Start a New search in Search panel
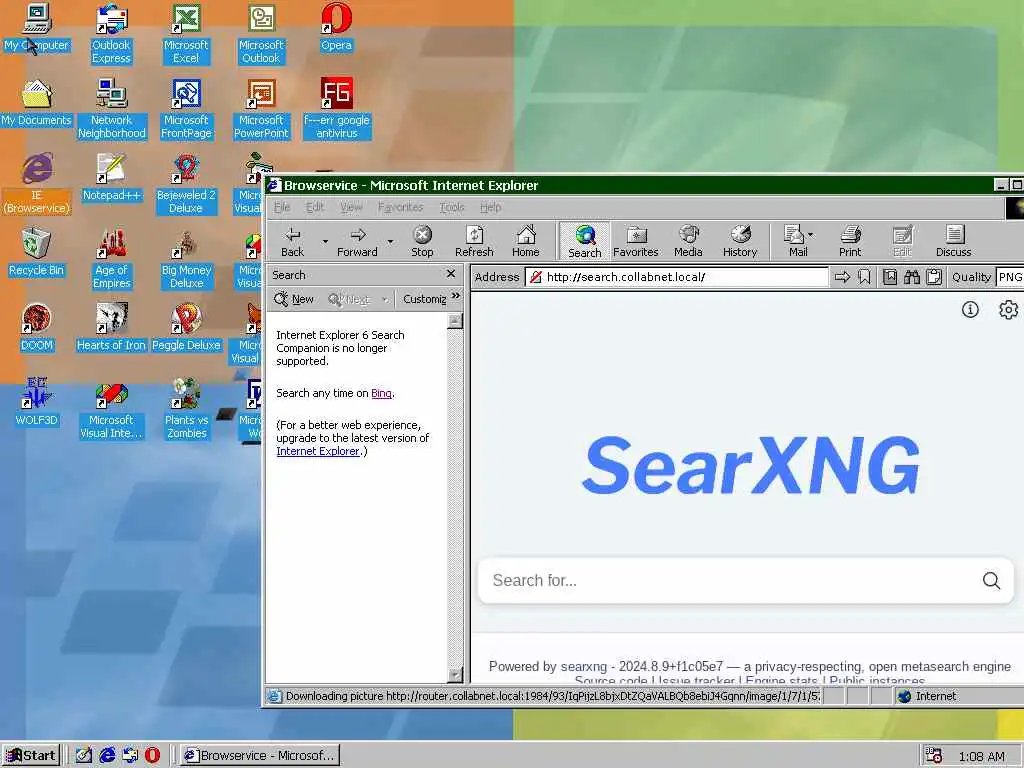Image resolution: width=1024 pixels, height=768 pixels. pos(294,299)
